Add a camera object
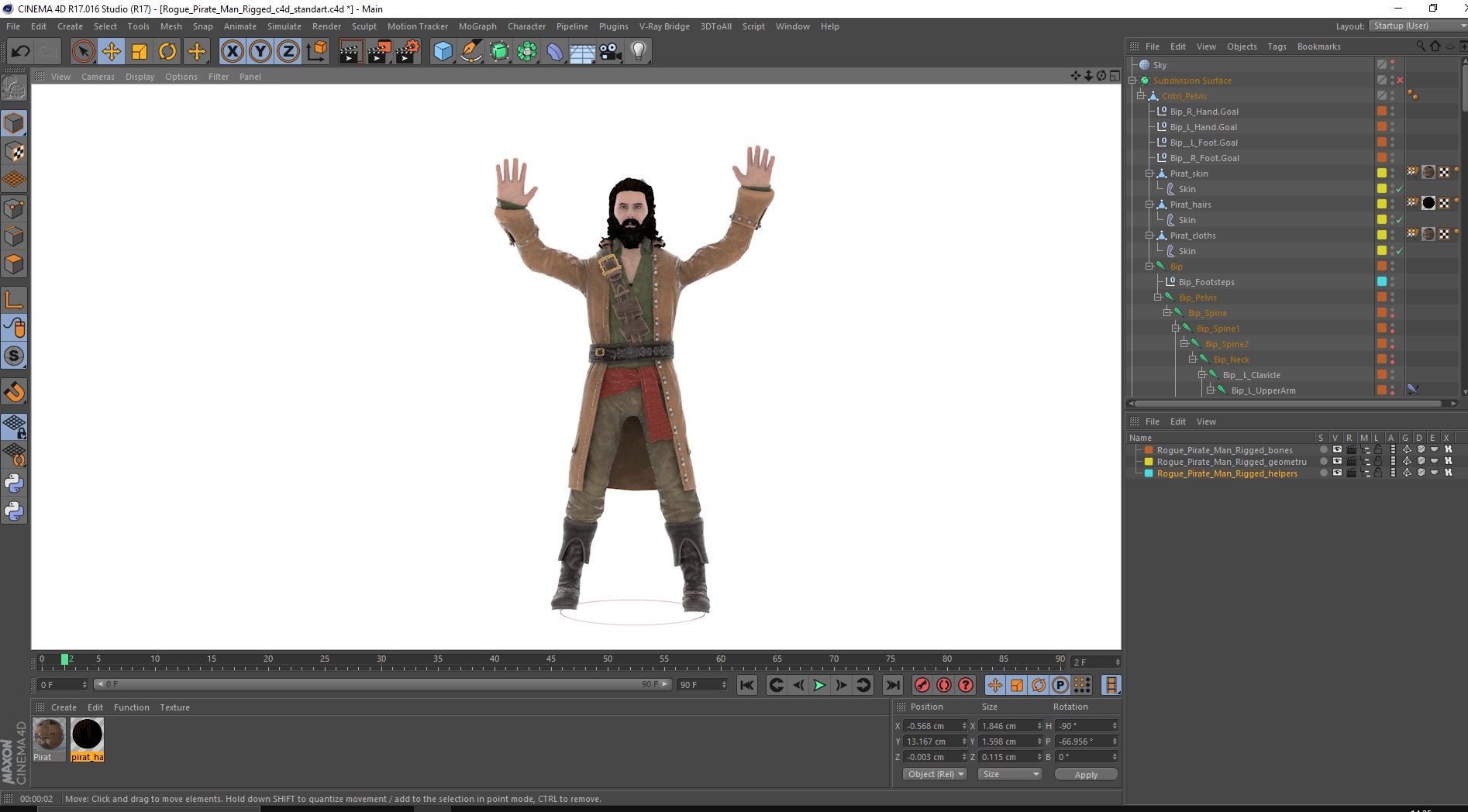This screenshot has width=1468, height=812. 611,52
